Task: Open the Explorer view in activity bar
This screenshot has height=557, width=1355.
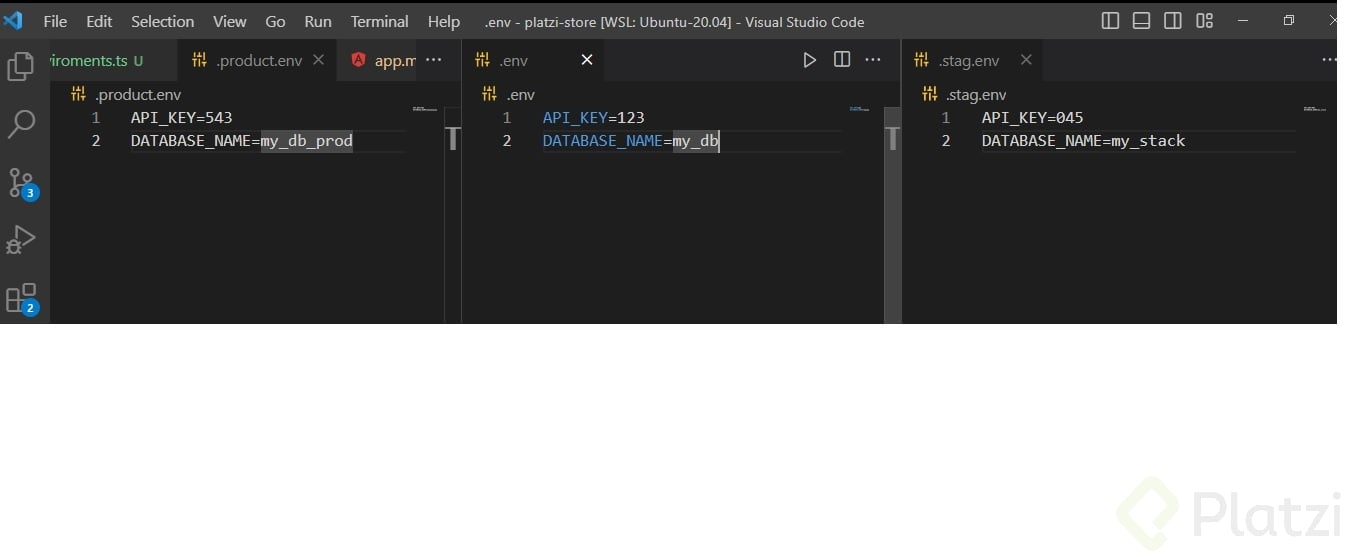Action: point(21,66)
